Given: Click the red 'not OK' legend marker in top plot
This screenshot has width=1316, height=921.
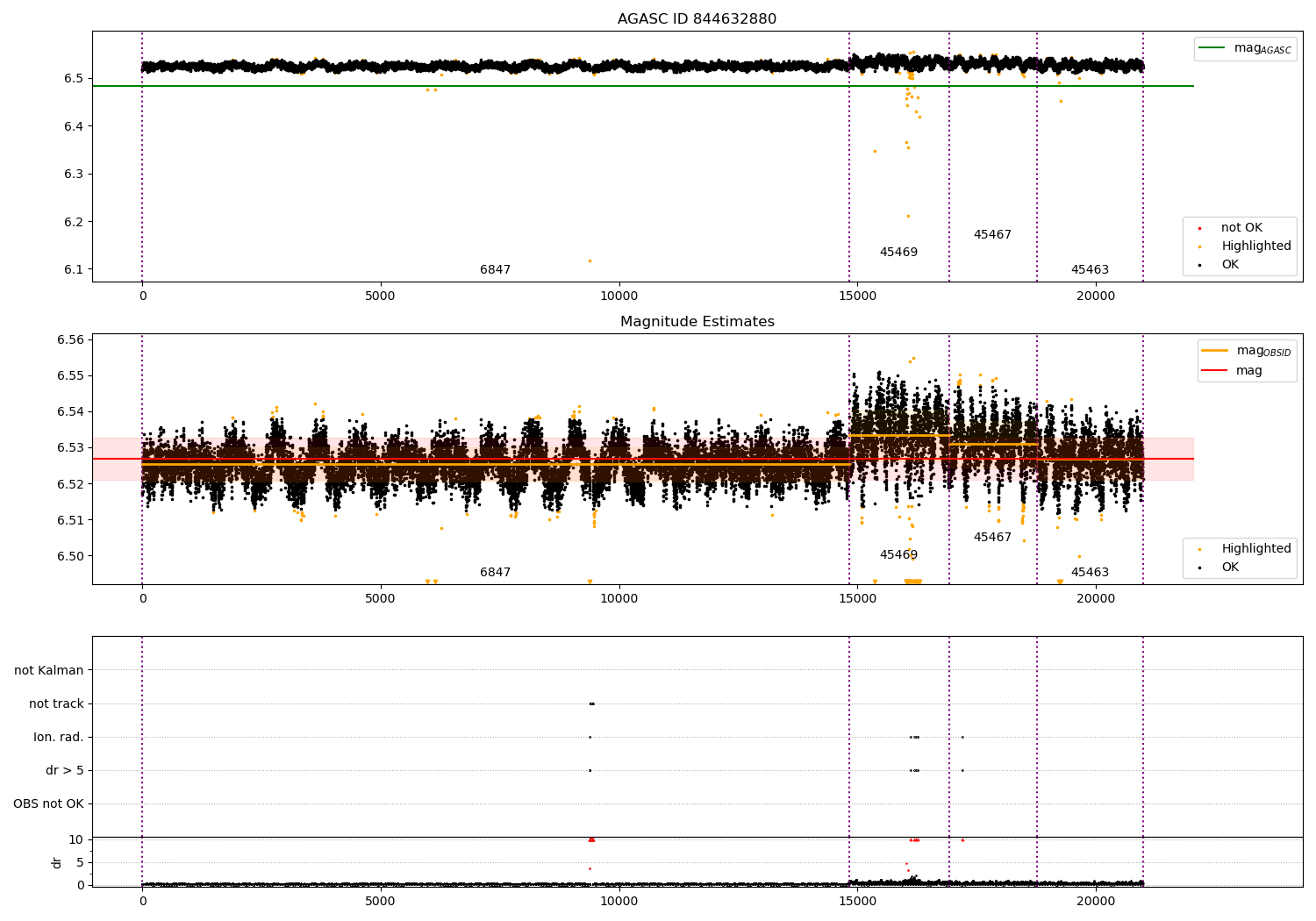Looking at the screenshot, I should (x=1200, y=228).
